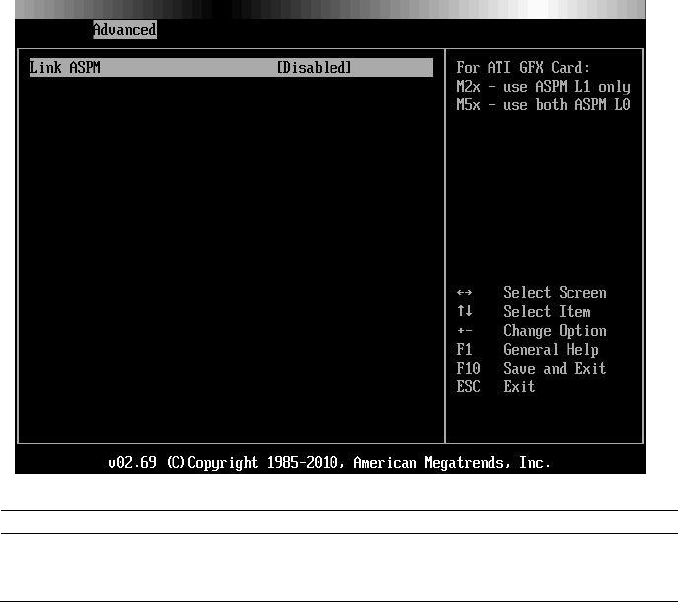
Task: Select the Link ASPM setting label
Action: pyautogui.click(x=65, y=67)
